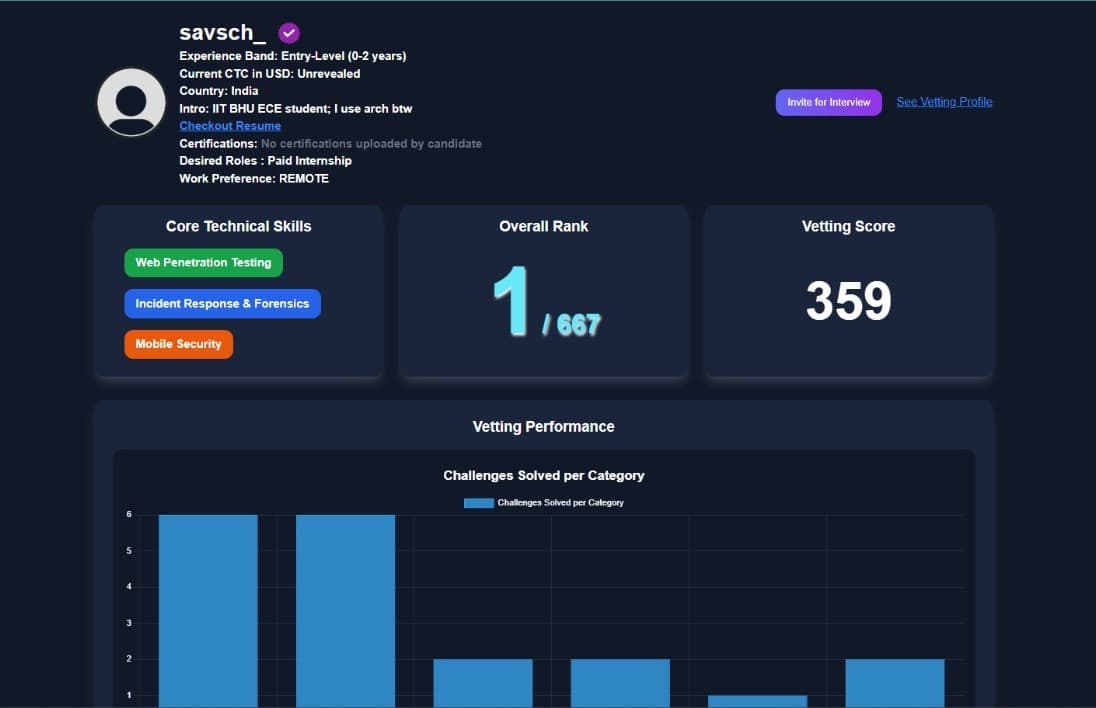Screen dimensions: 1096x708
Task: Select the Current CTC in USD: Unrevealed line
Action: click(270, 73)
